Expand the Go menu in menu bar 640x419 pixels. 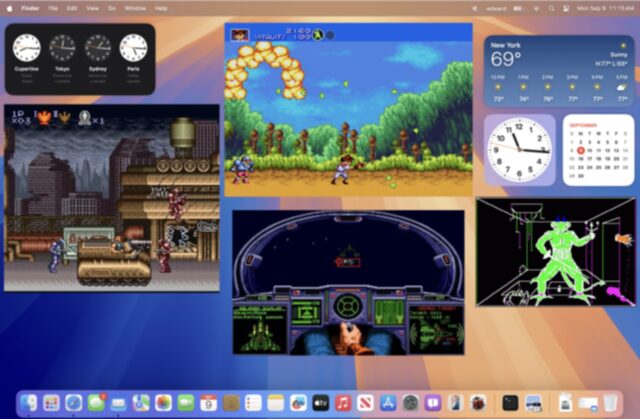pos(111,7)
